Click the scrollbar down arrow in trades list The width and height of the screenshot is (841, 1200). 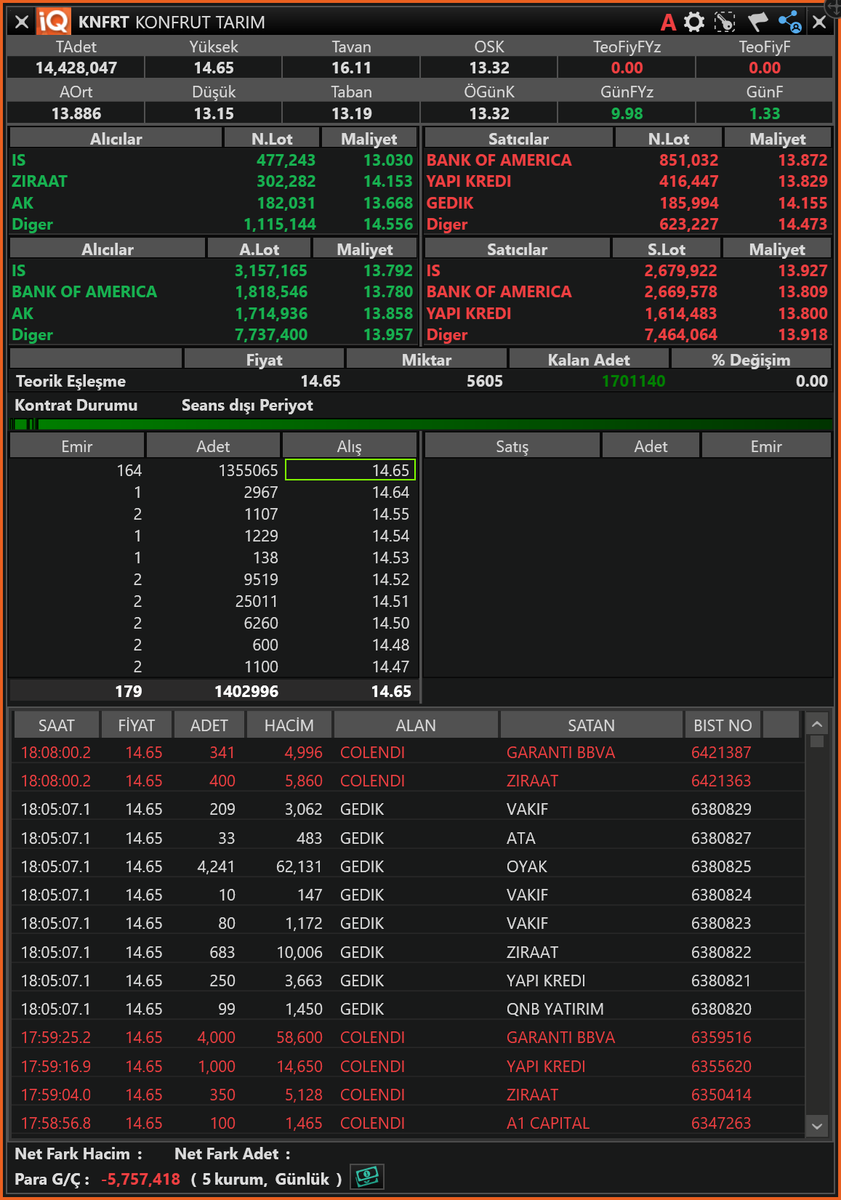(817, 1126)
